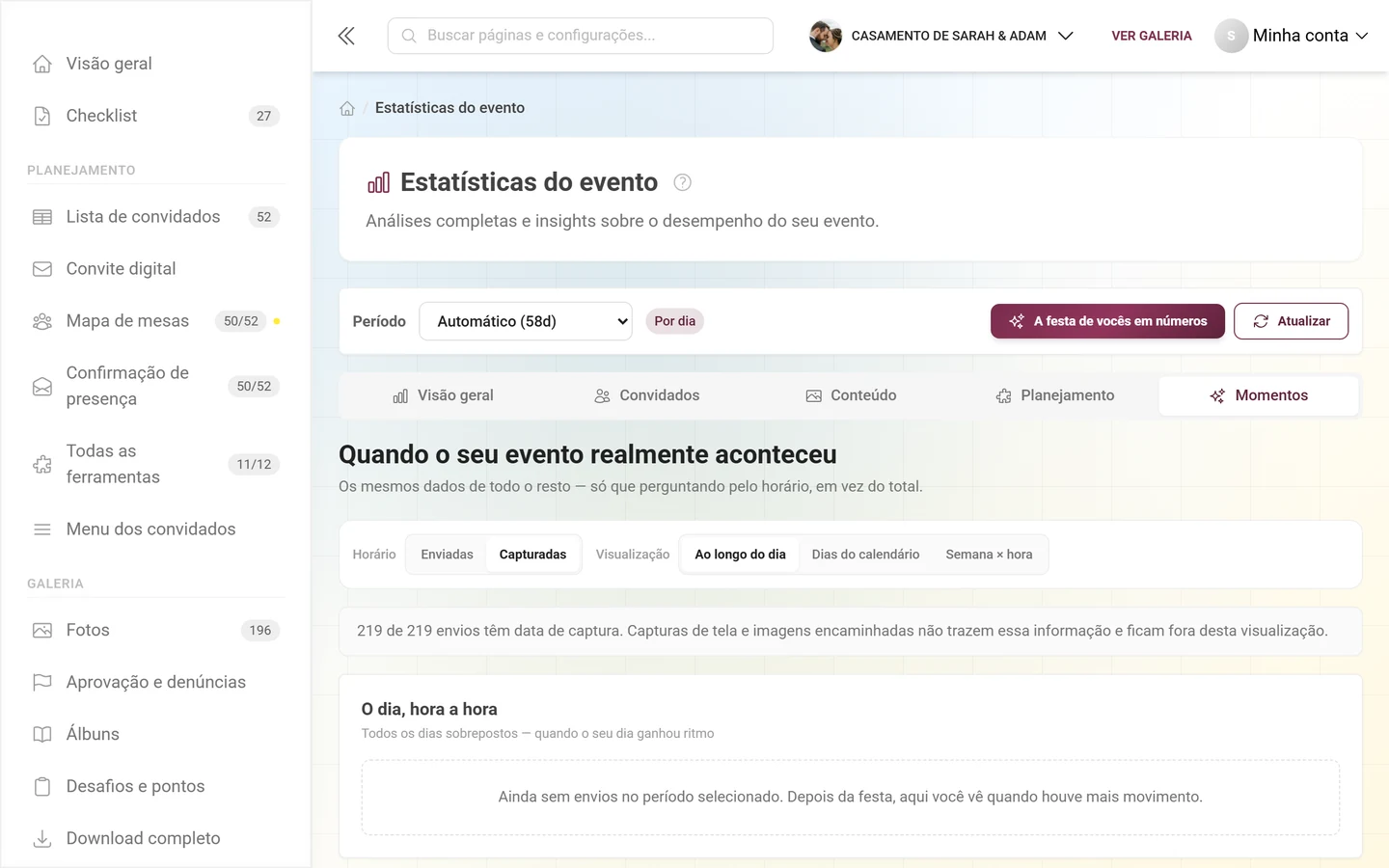Click the 27 badge next to Checklist

(264, 116)
